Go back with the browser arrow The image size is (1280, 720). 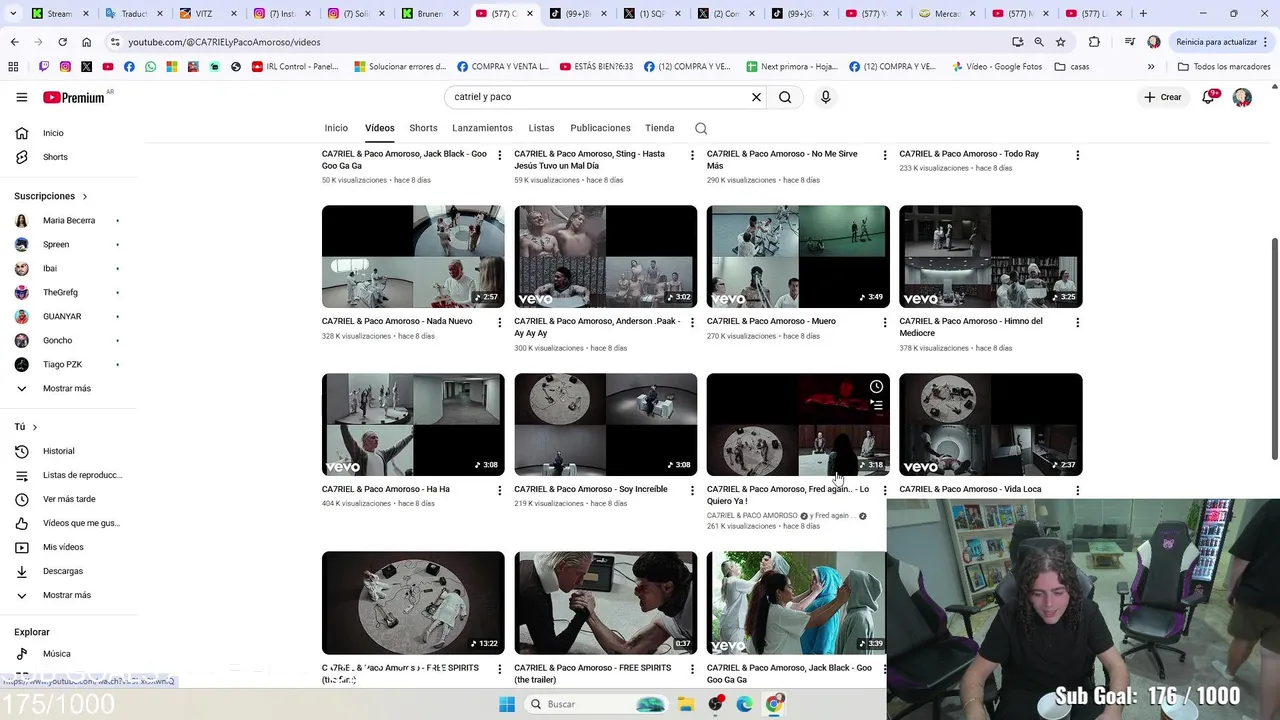[14, 42]
